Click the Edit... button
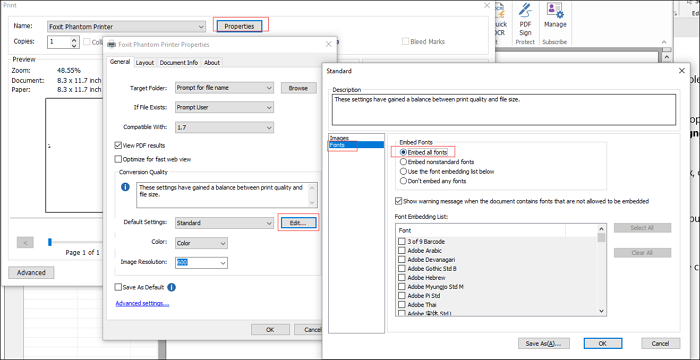The image size is (700, 360). point(298,222)
